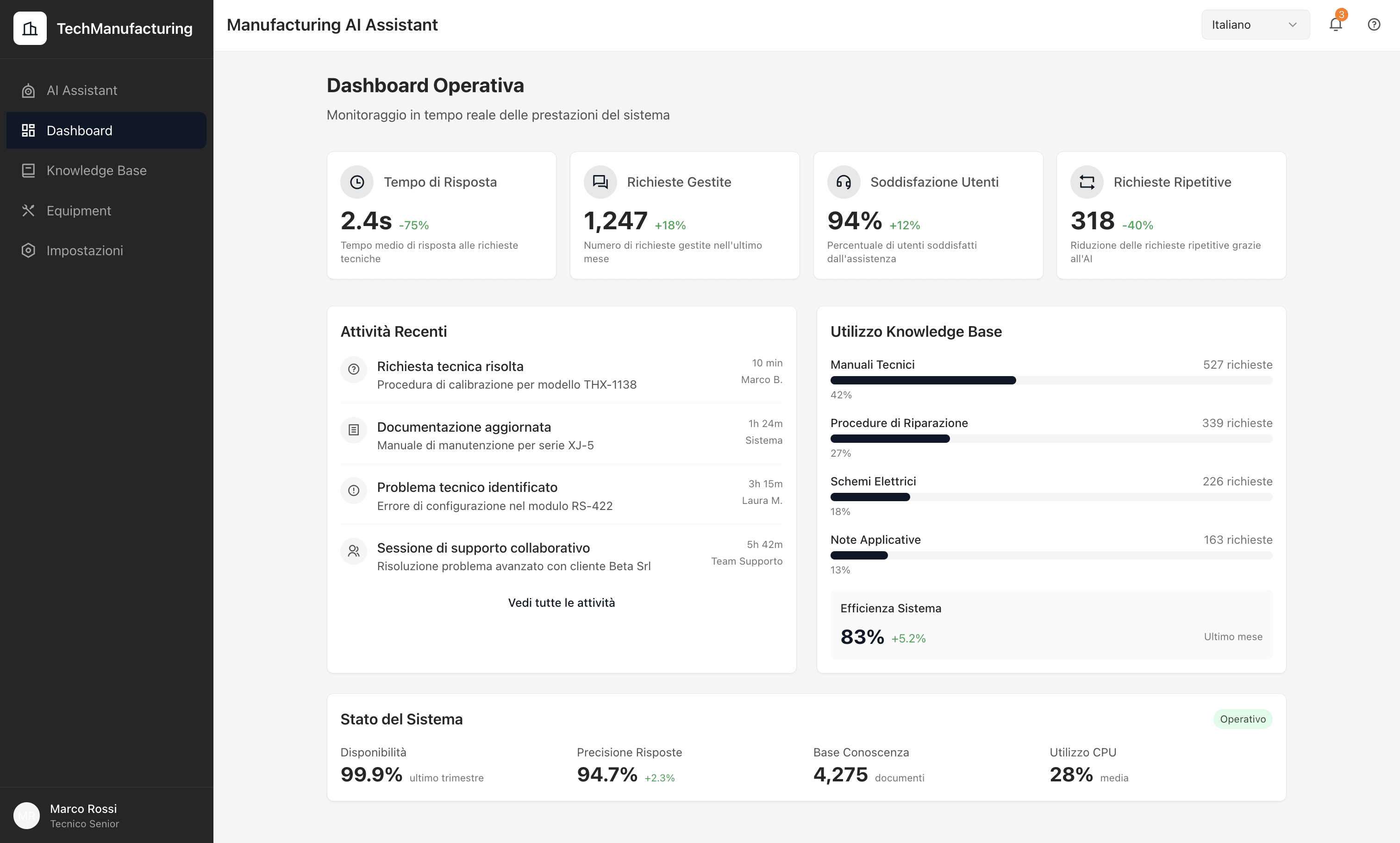Click question icon beside Richiesta tecnica risolta
Image resolution: width=1400 pixels, height=843 pixels.
(354, 369)
